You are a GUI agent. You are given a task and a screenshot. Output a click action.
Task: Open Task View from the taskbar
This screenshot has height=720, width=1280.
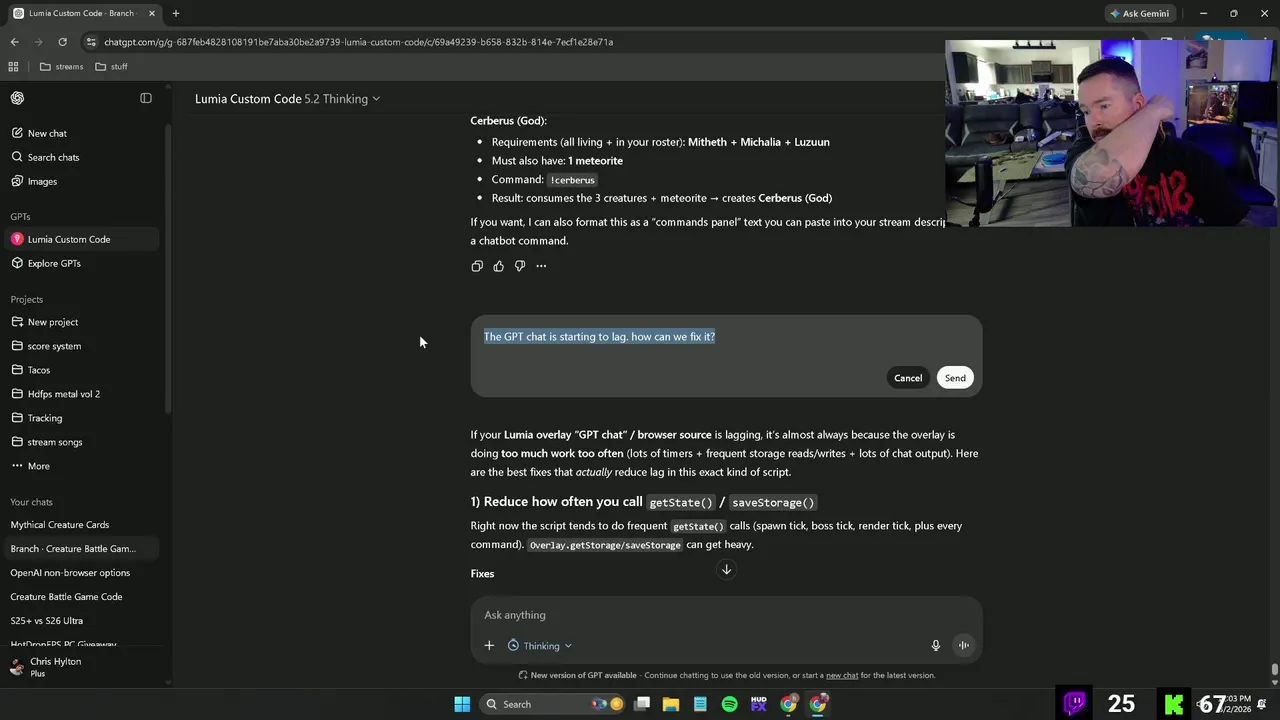click(x=642, y=704)
